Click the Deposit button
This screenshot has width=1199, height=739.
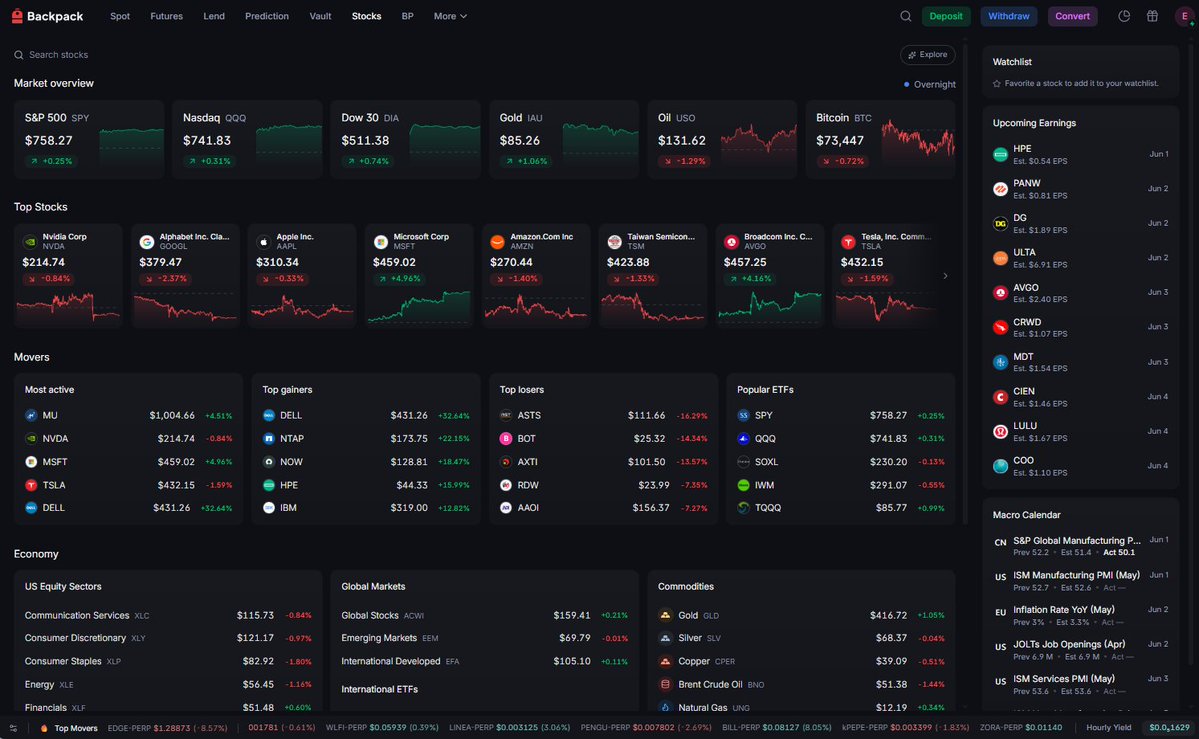[946, 16]
